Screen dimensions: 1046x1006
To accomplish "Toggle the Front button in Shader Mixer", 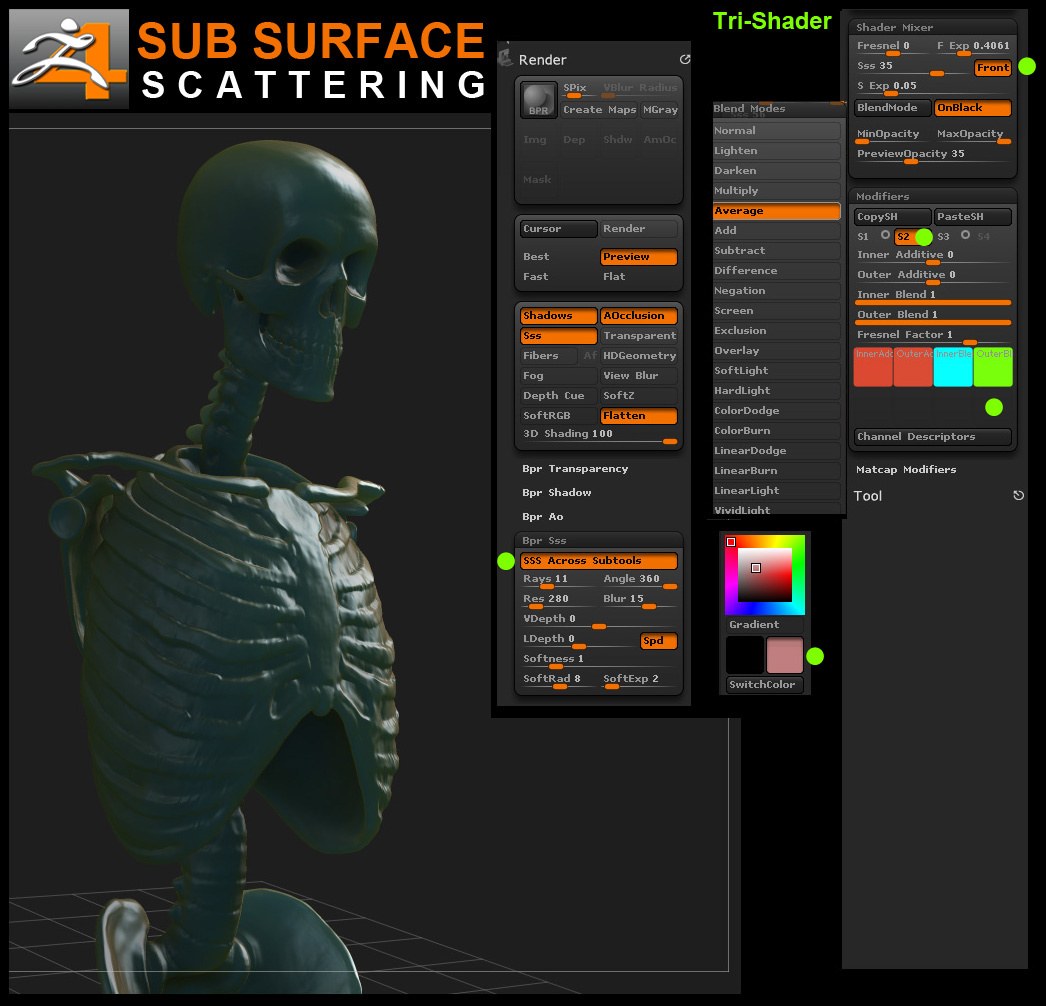I will point(993,67).
